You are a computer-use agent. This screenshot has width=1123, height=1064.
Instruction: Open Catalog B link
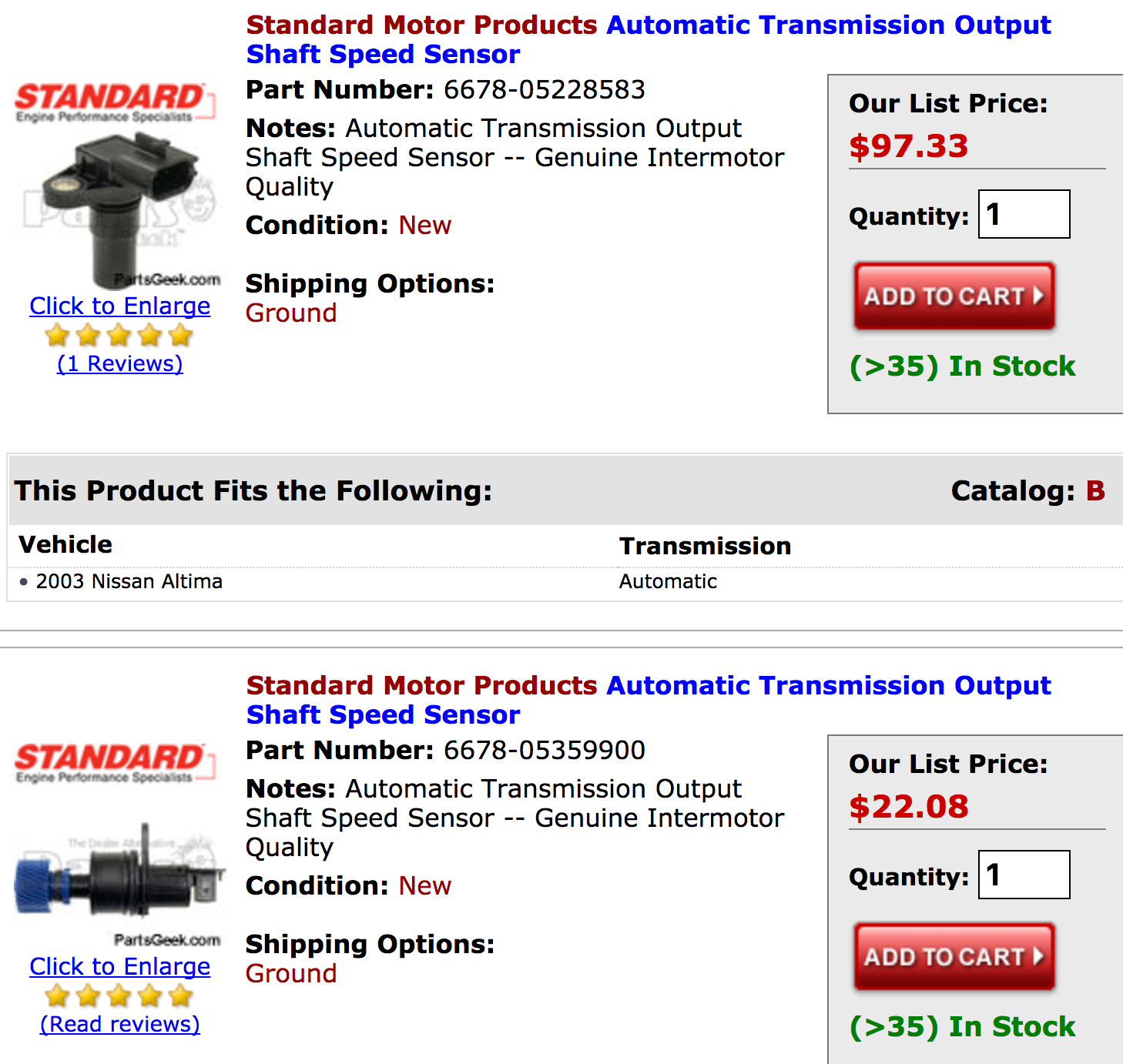(1097, 490)
